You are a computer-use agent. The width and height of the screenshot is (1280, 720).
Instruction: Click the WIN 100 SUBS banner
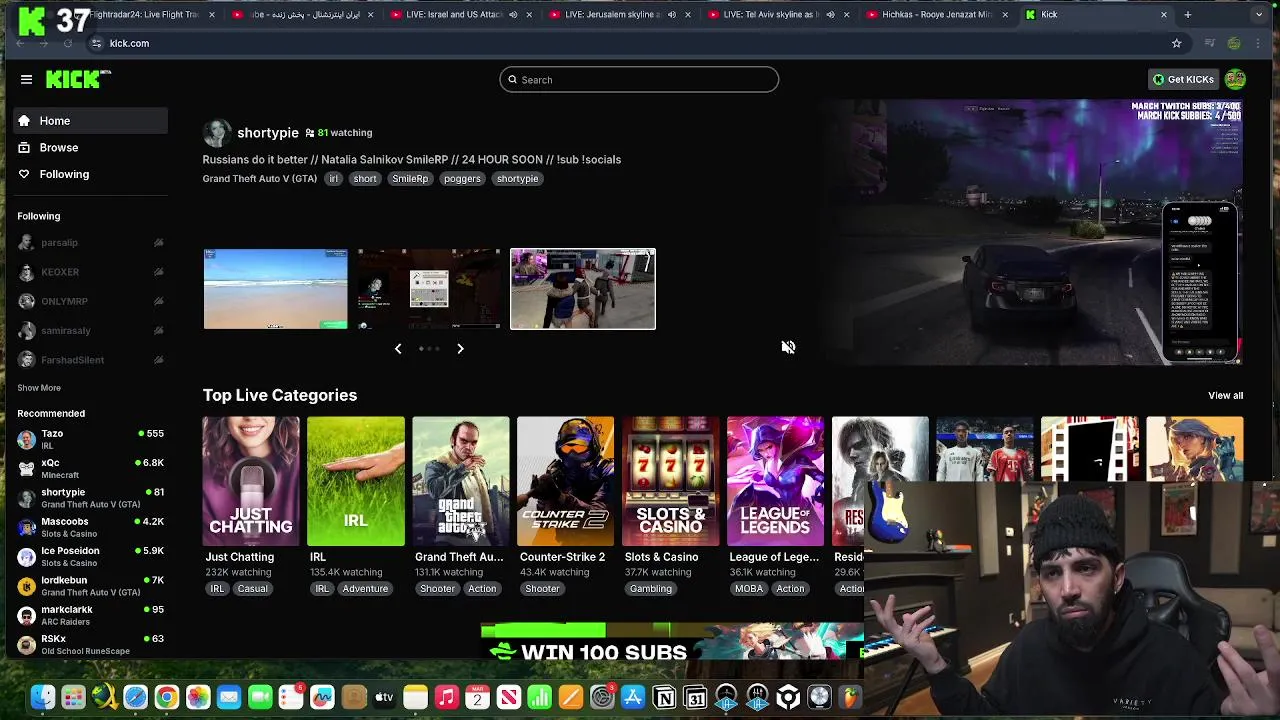point(672,641)
